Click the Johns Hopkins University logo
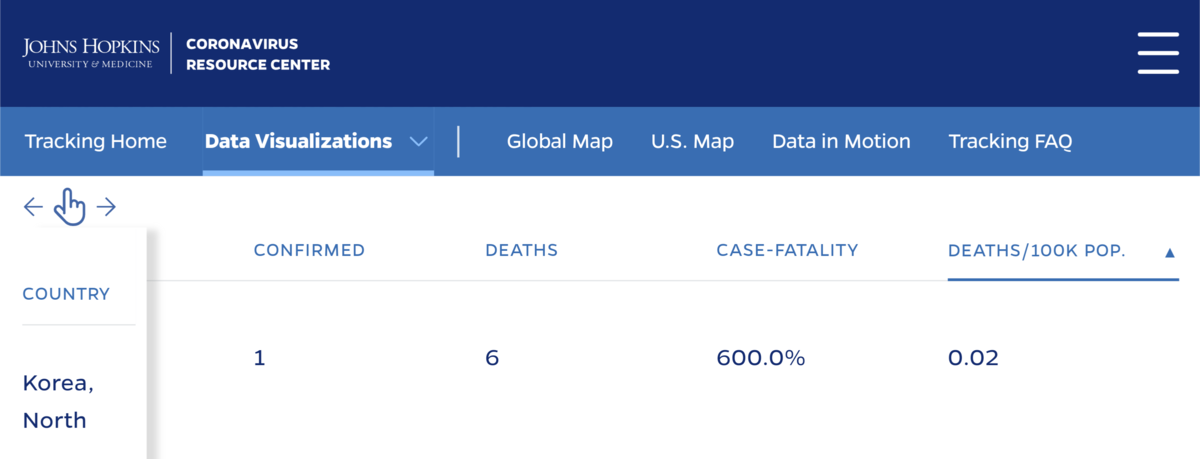The width and height of the screenshot is (1200, 459). pyautogui.click(x=91, y=53)
